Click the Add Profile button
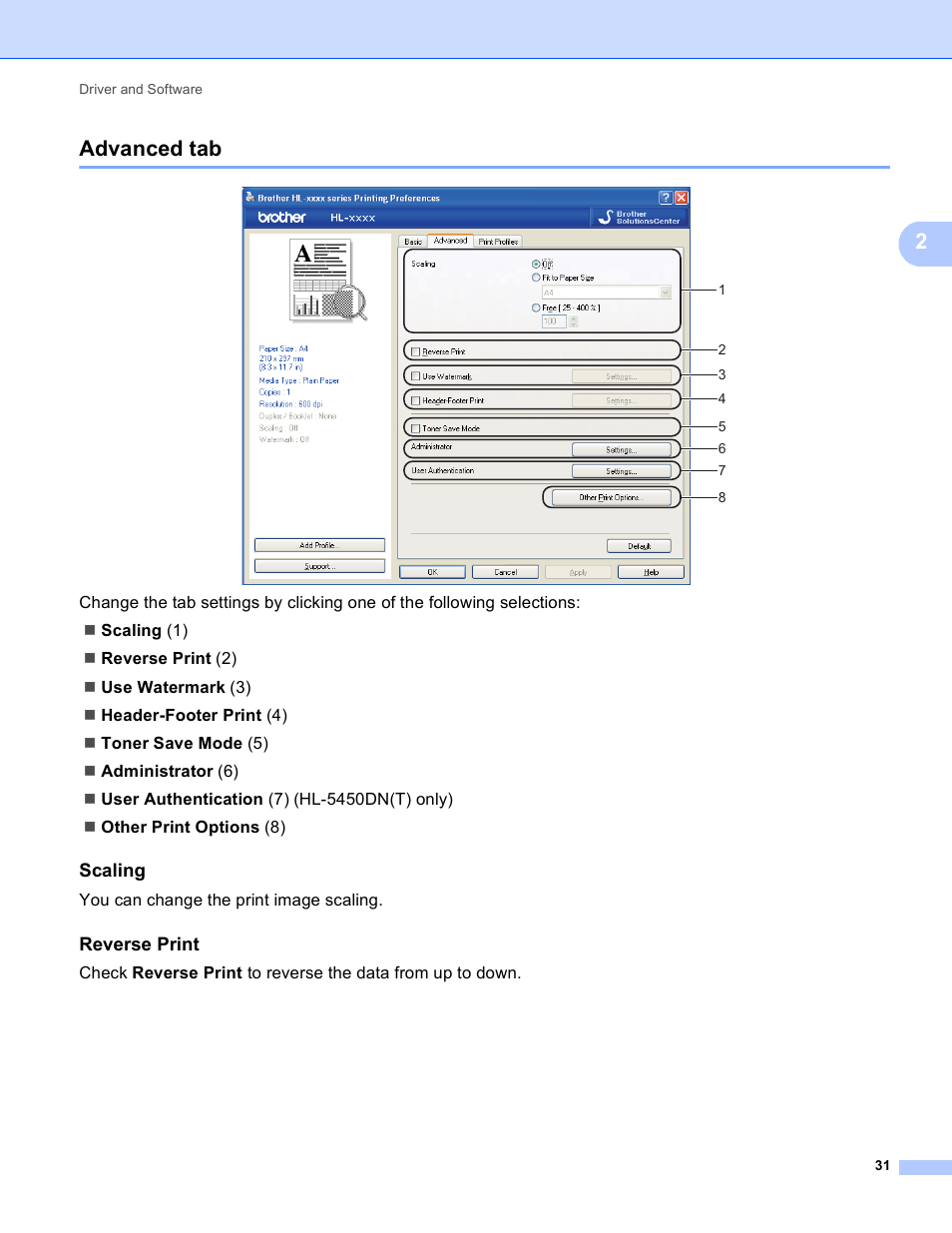The width and height of the screenshot is (952, 1233). 319,545
